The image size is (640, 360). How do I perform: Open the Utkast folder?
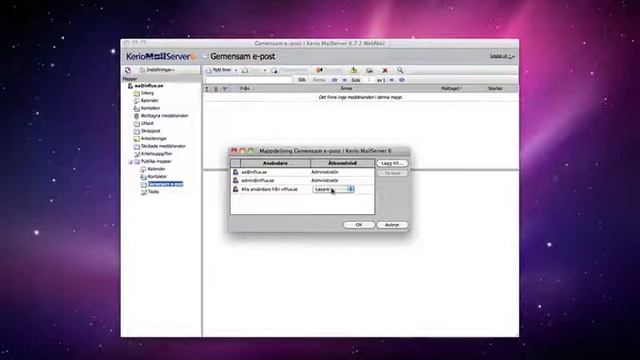[147, 123]
